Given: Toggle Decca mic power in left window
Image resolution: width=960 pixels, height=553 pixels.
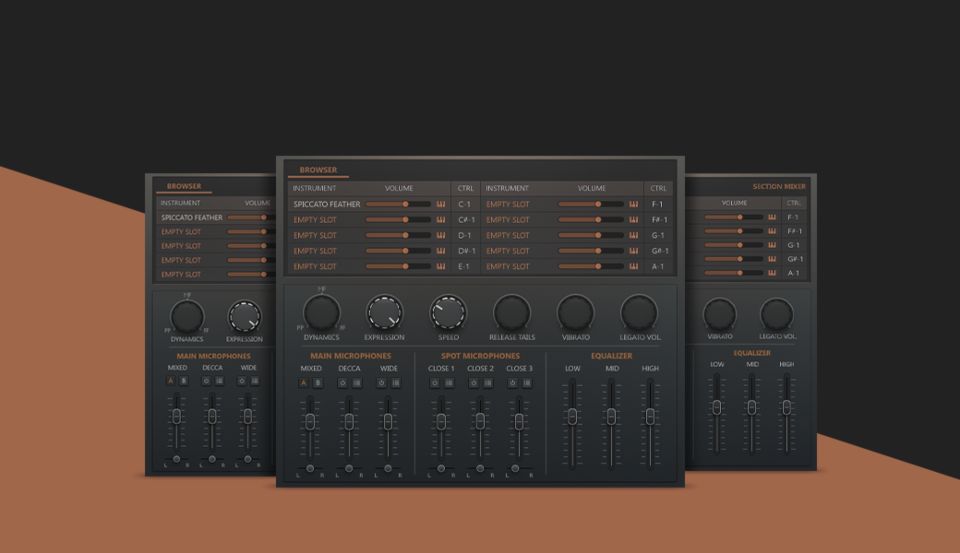Looking at the screenshot, I should (206, 381).
